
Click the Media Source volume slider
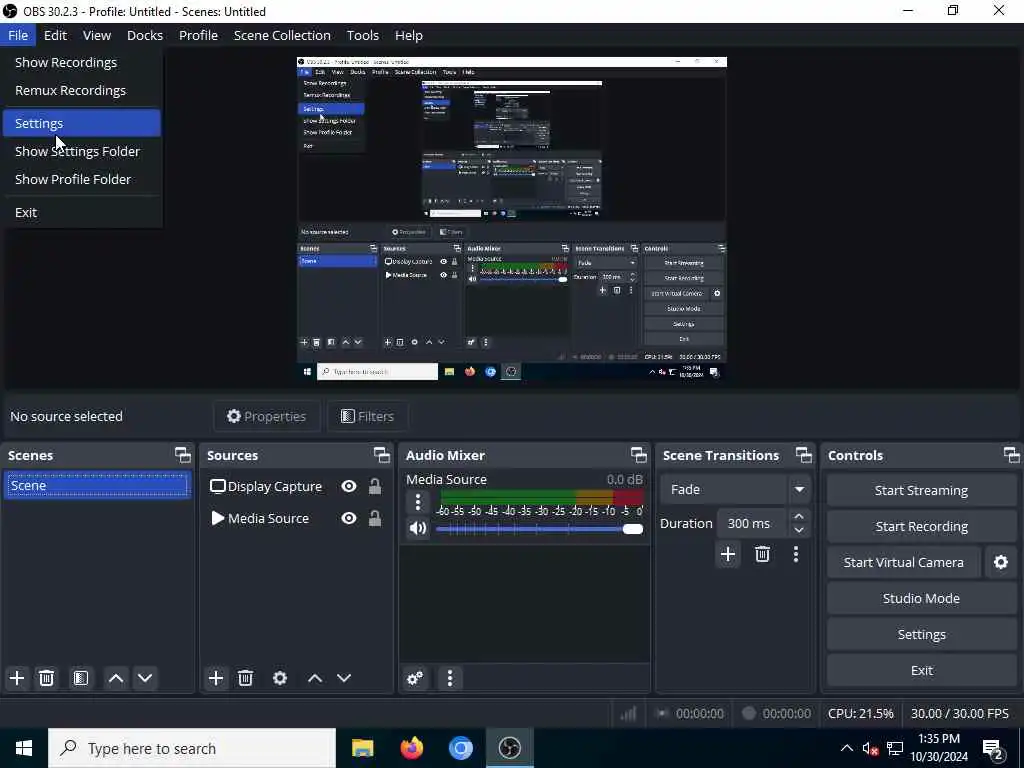click(x=539, y=529)
